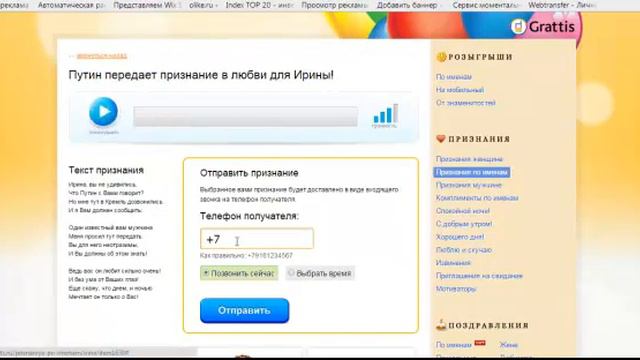This screenshot has height=360, width=640.
Task: Open the Люблю и скучаю link
Action: tap(464, 250)
